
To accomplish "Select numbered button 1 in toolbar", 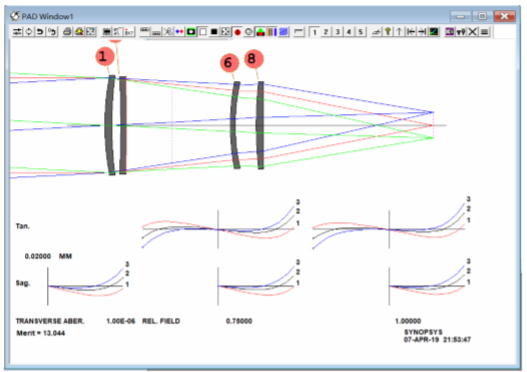I will point(315,32).
